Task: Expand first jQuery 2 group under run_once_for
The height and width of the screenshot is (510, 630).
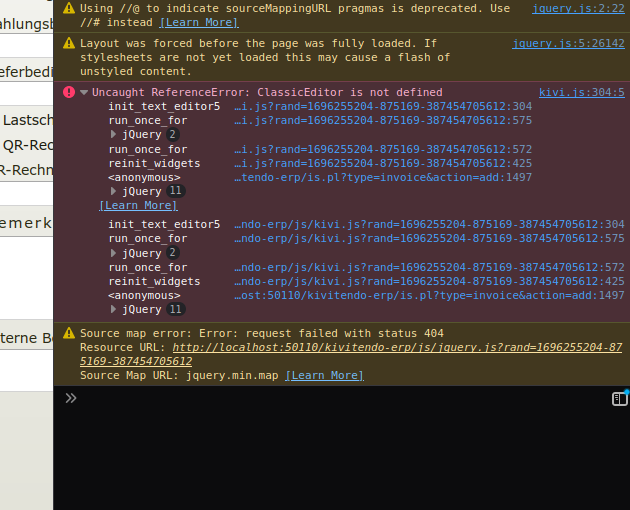Action: [x=114, y=134]
